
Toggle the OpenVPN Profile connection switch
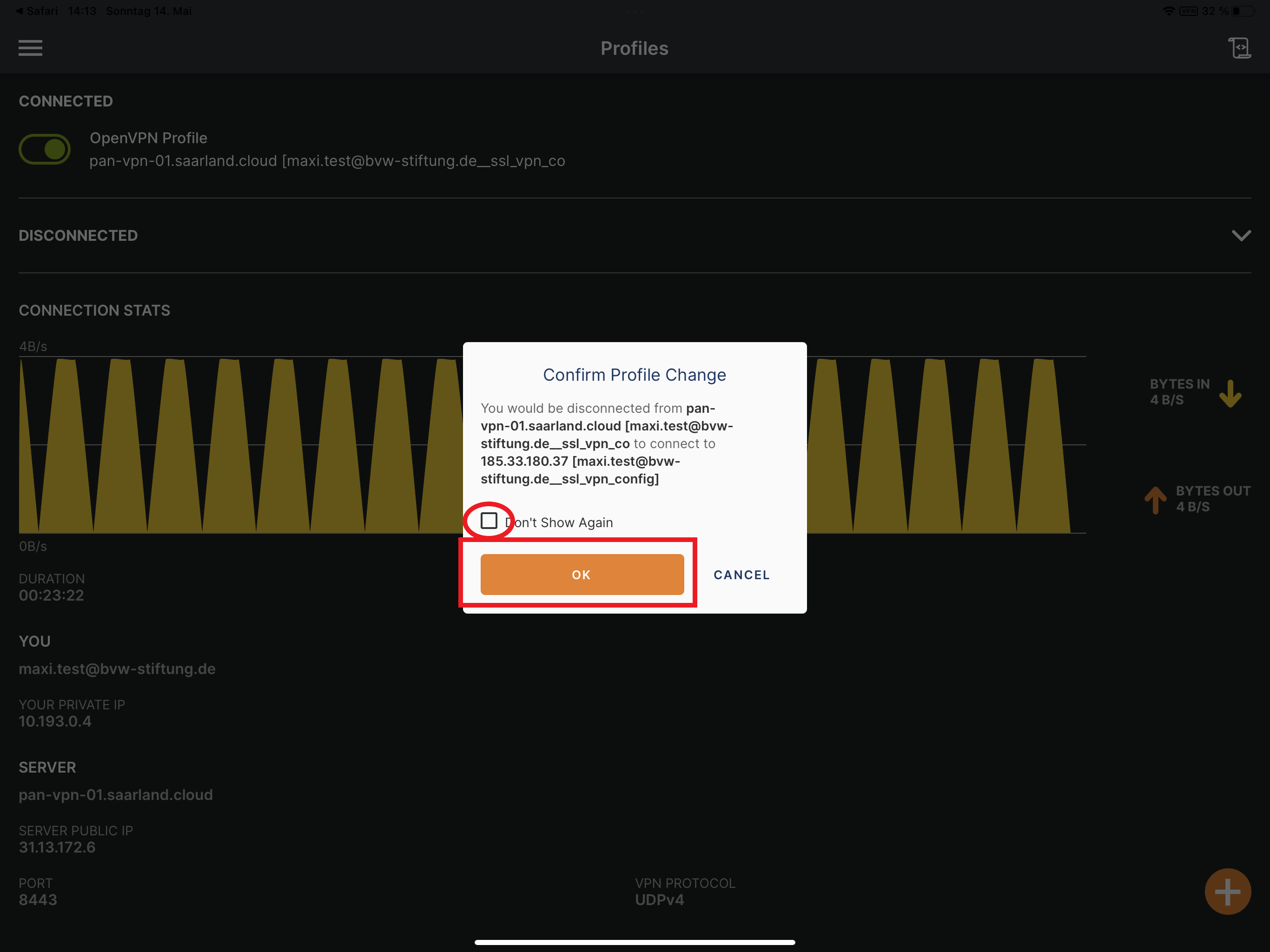point(45,149)
